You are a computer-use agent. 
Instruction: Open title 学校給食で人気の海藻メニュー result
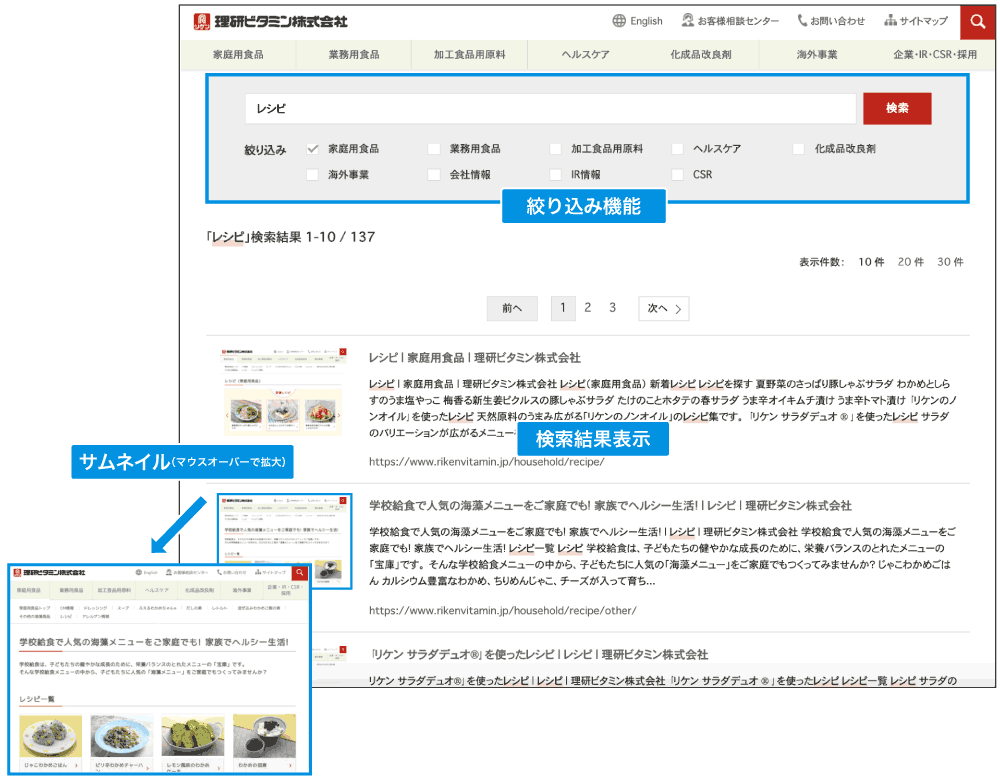[x=610, y=506]
